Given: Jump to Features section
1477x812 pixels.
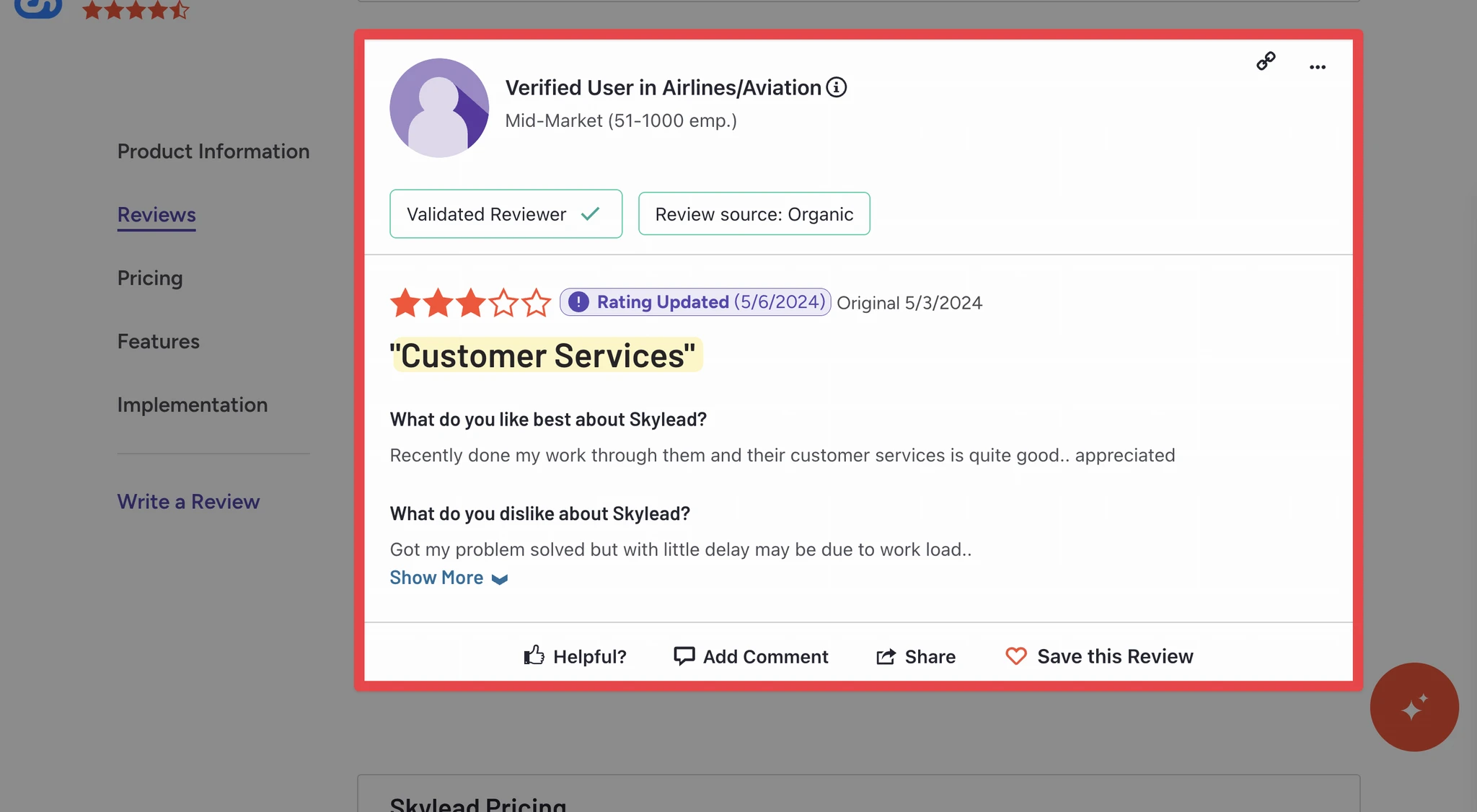Looking at the screenshot, I should pyautogui.click(x=159, y=342).
